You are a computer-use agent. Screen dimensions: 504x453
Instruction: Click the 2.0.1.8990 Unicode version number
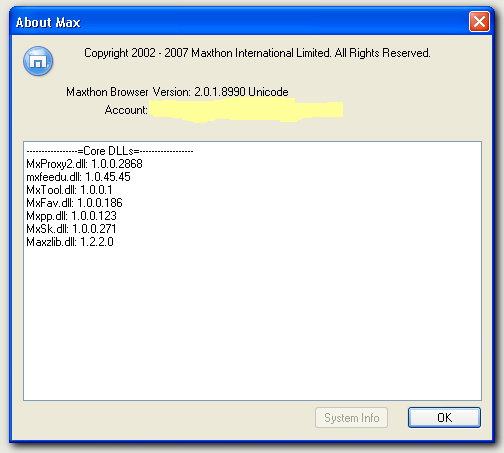(x=241, y=92)
